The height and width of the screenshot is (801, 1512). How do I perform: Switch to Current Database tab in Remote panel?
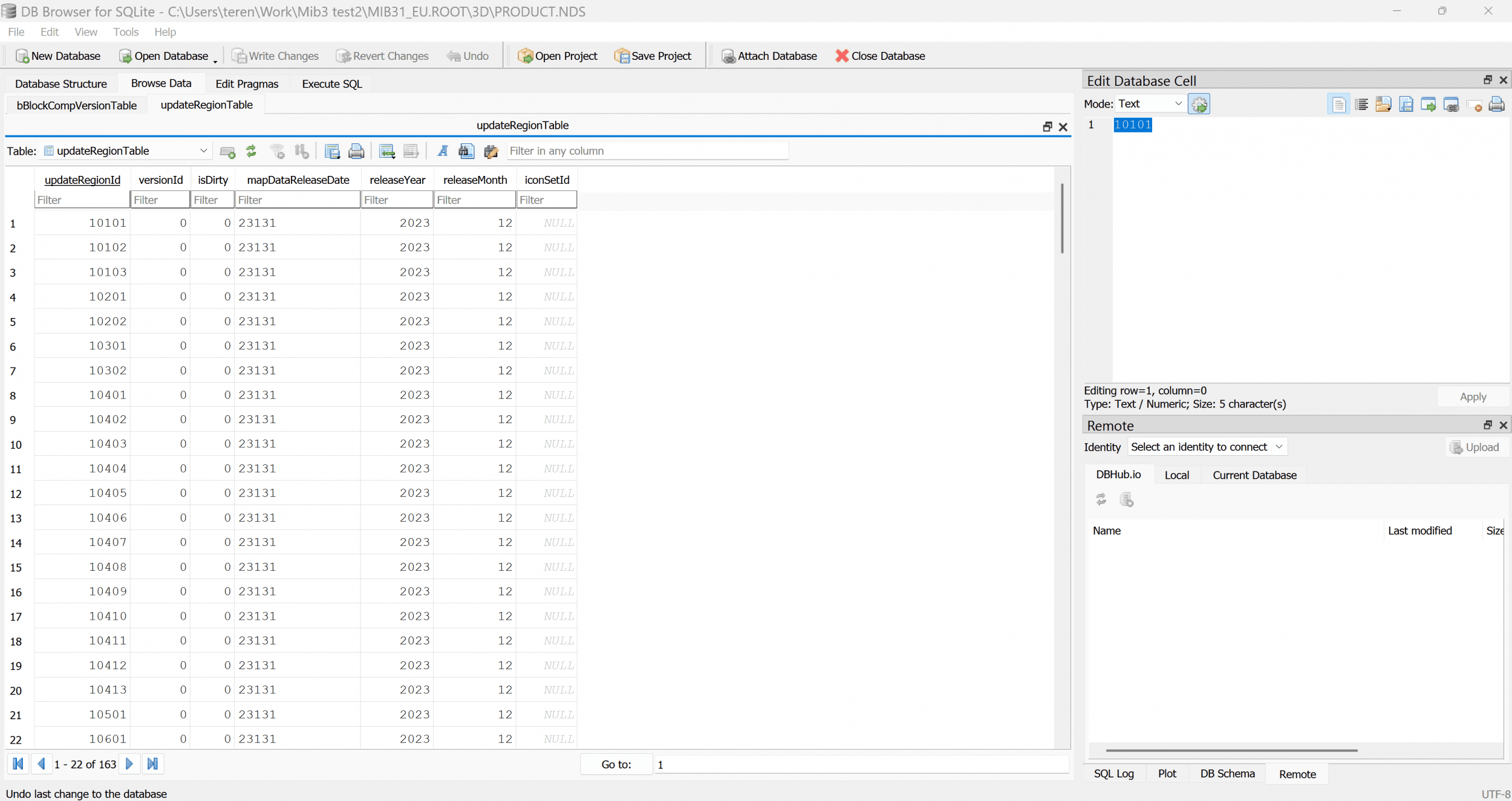(x=1254, y=475)
